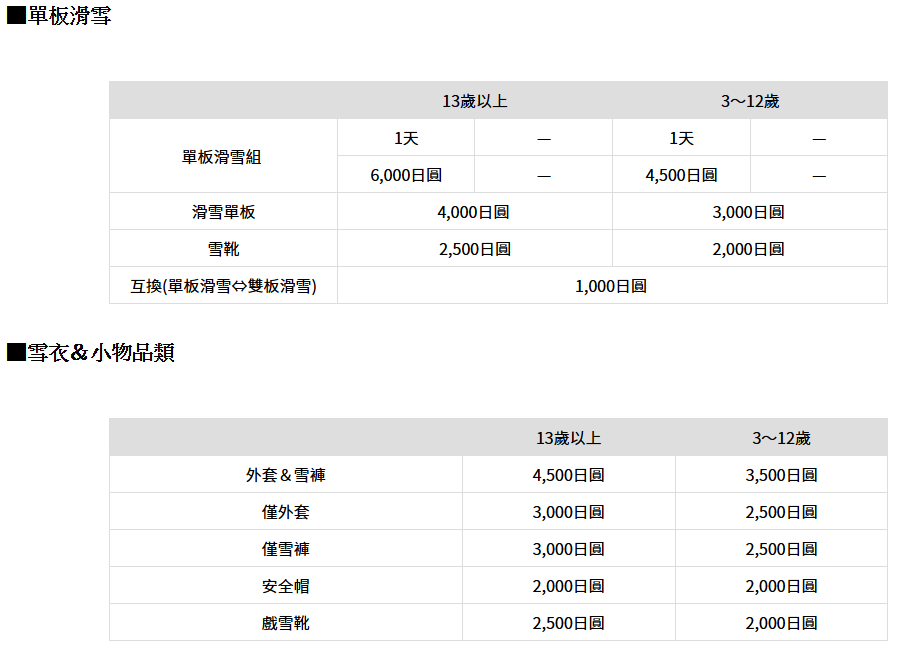This screenshot has width=899, height=646.
Task: Click 13歲以上 price for 戲雪靴
Action: [x=568, y=623]
